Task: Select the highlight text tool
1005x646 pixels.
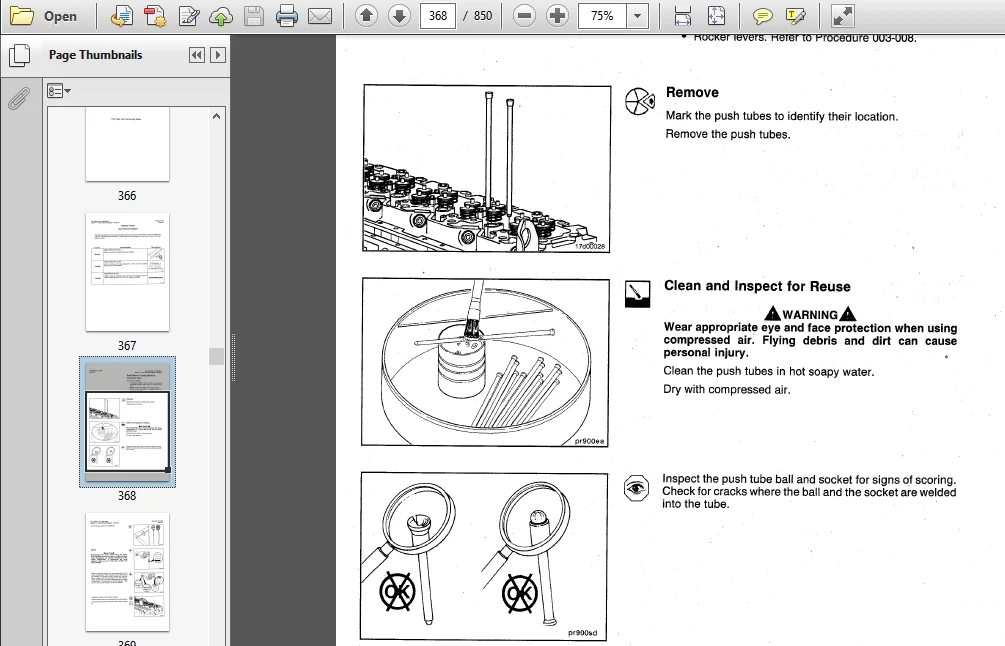Action: [x=795, y=16]
